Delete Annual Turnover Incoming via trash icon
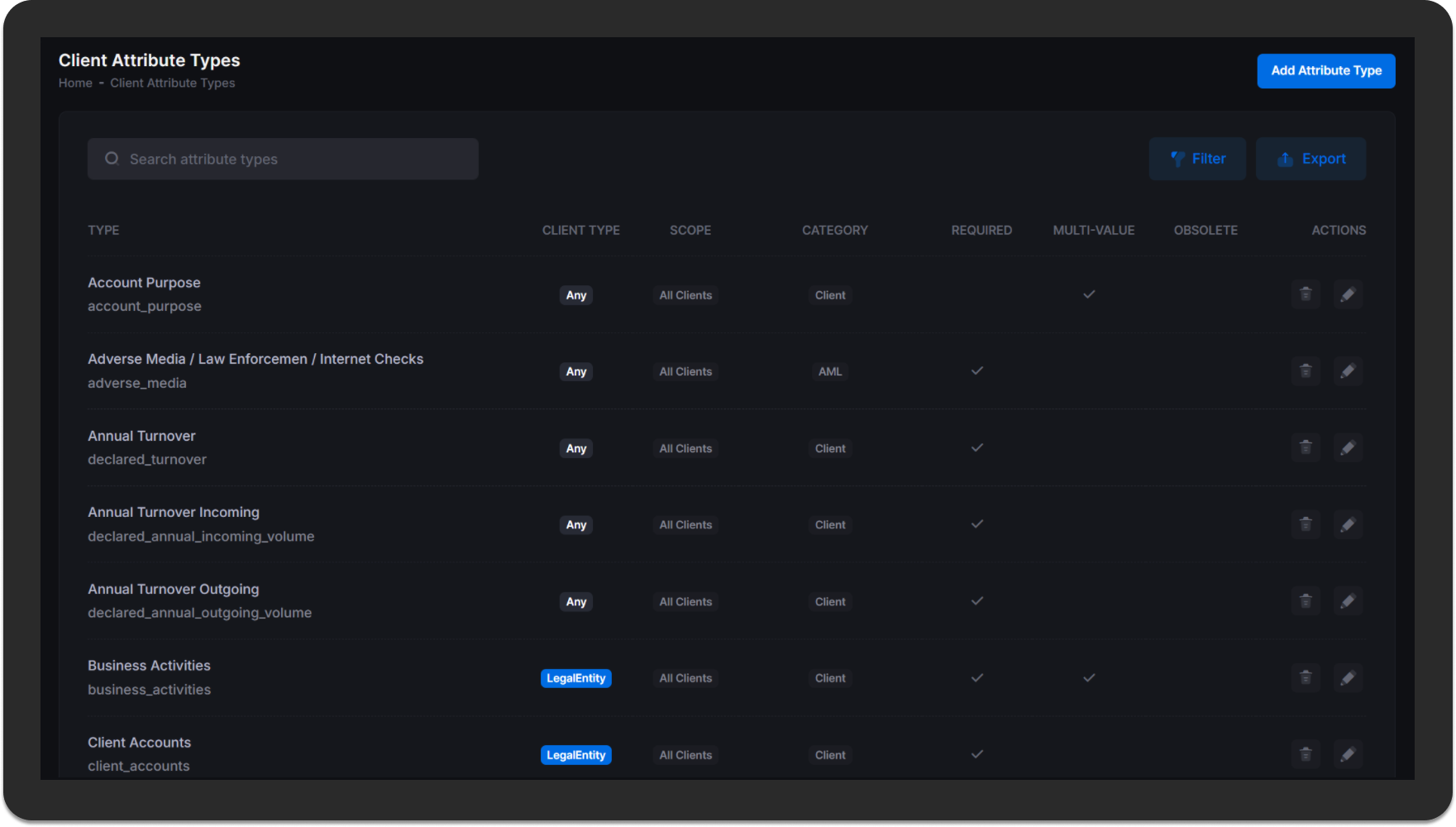Screen dimensions: 1456x827 click(x=1306, y=524)
